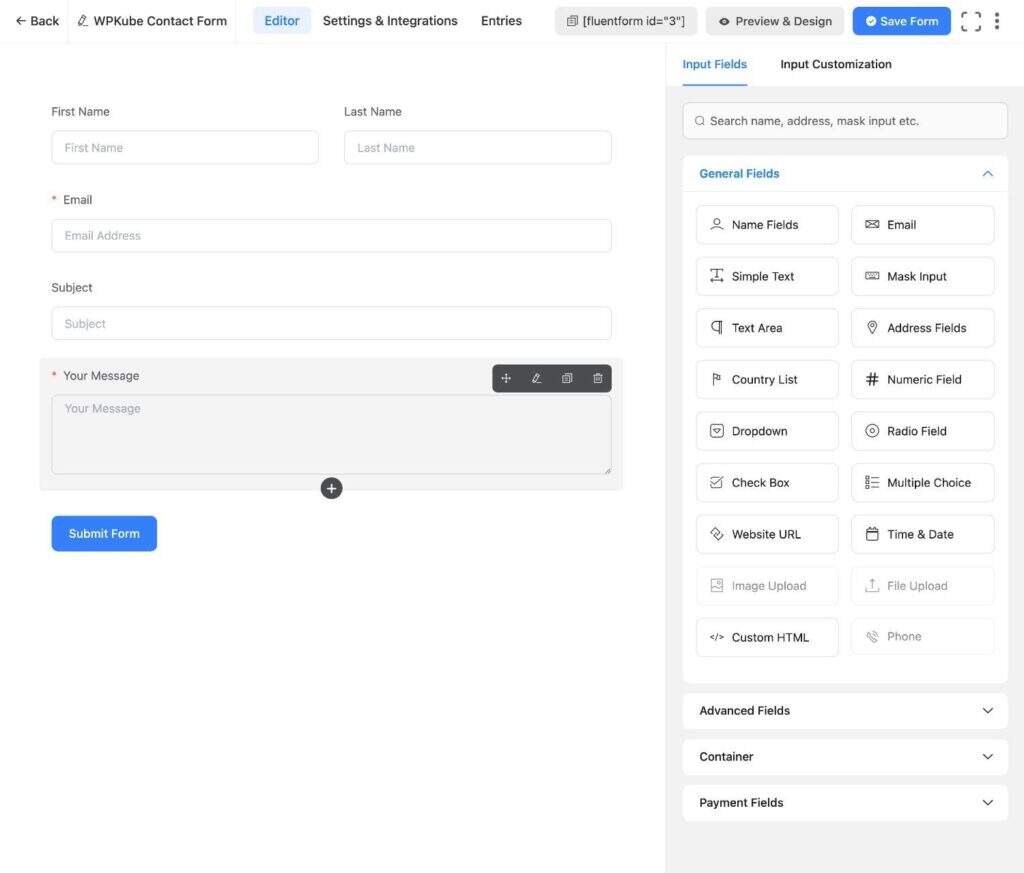Click the pencil icon beside WPKube Contact Form
Screen dimensions: 1024x873
(82, 21)
